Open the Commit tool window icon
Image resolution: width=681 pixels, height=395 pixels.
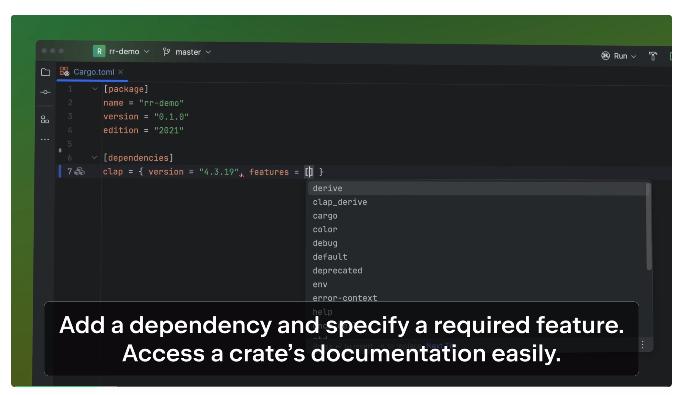[x=46, y=92]
